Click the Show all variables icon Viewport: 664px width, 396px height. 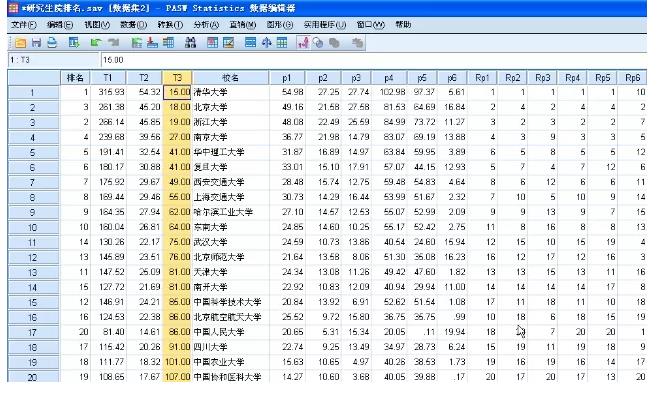pyautogui.click(x=335, y=43)
